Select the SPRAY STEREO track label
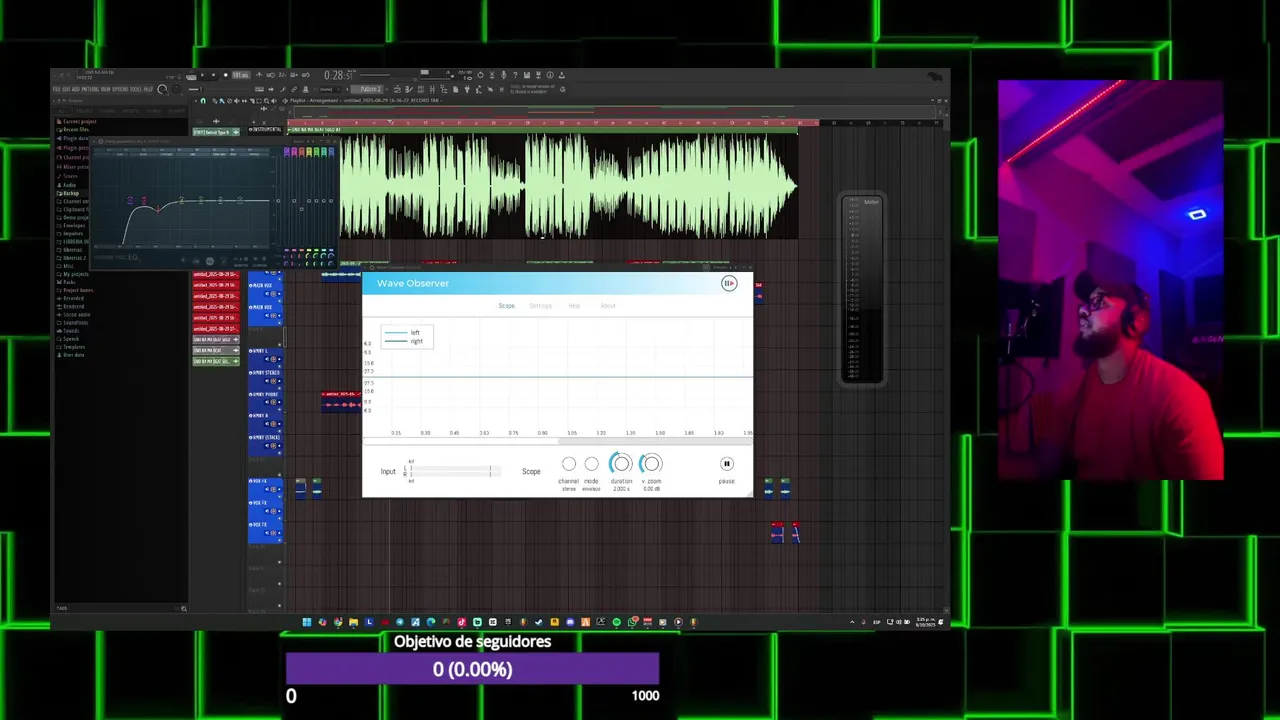Viewport: 1280px width, 720px height. [x=265, y=373]
